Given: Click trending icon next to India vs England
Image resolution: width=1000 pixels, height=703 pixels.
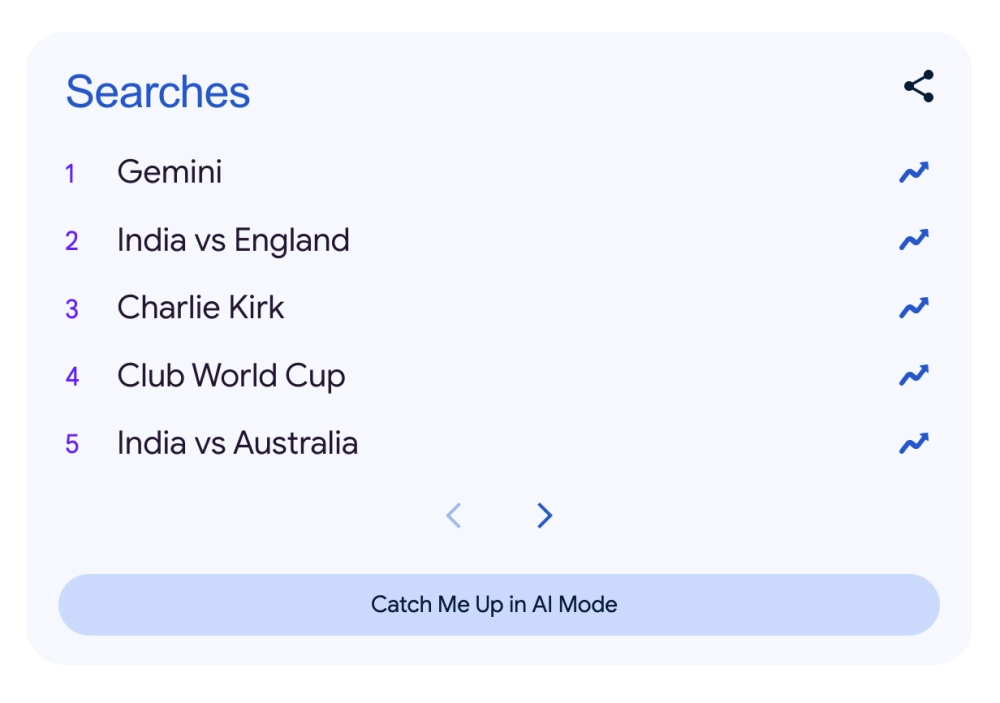Looking at the screenshot, I should tap(913, 241).
